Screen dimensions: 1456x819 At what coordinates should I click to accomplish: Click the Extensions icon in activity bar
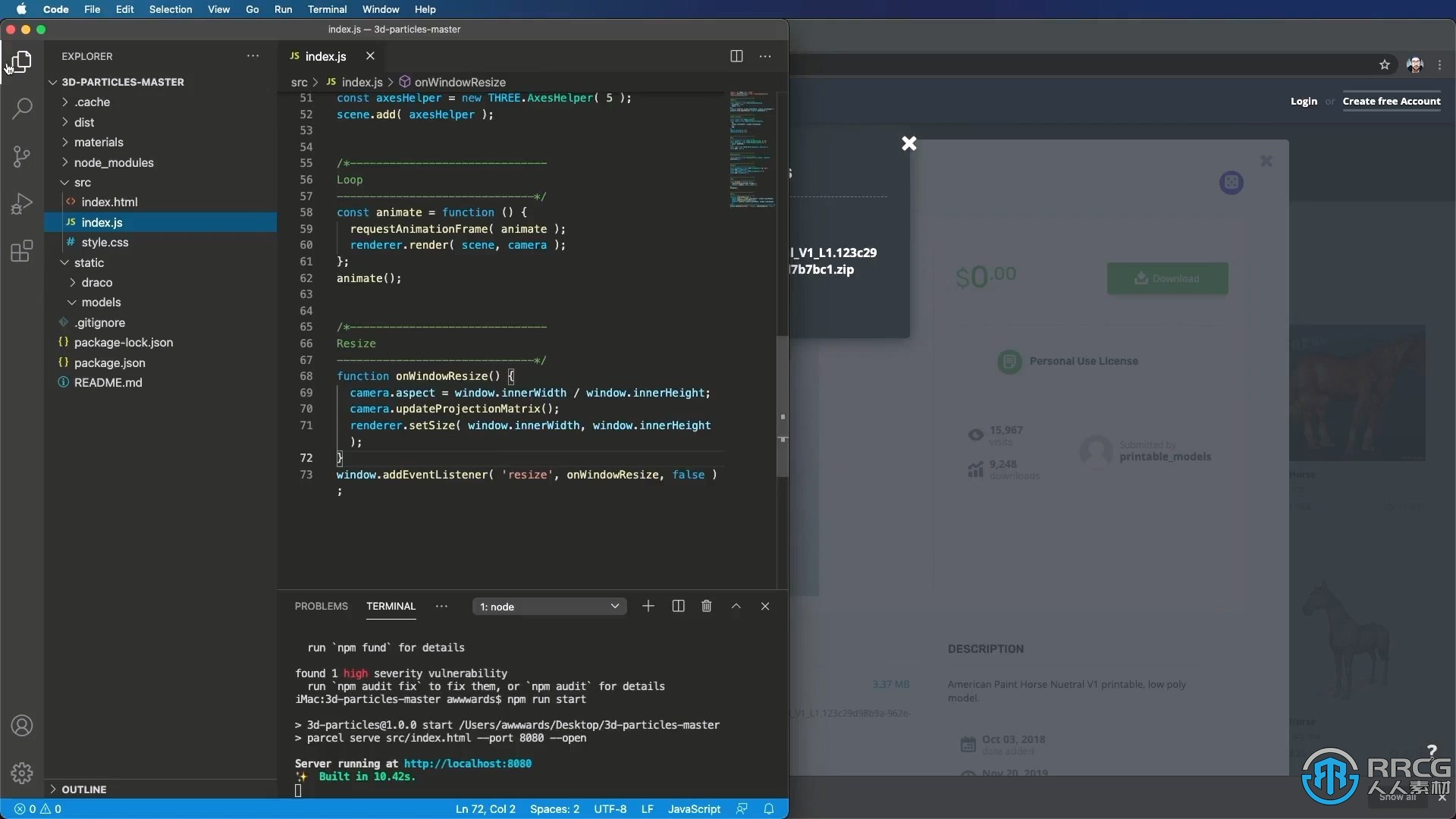pyautogui.click(x=21, y=251)
